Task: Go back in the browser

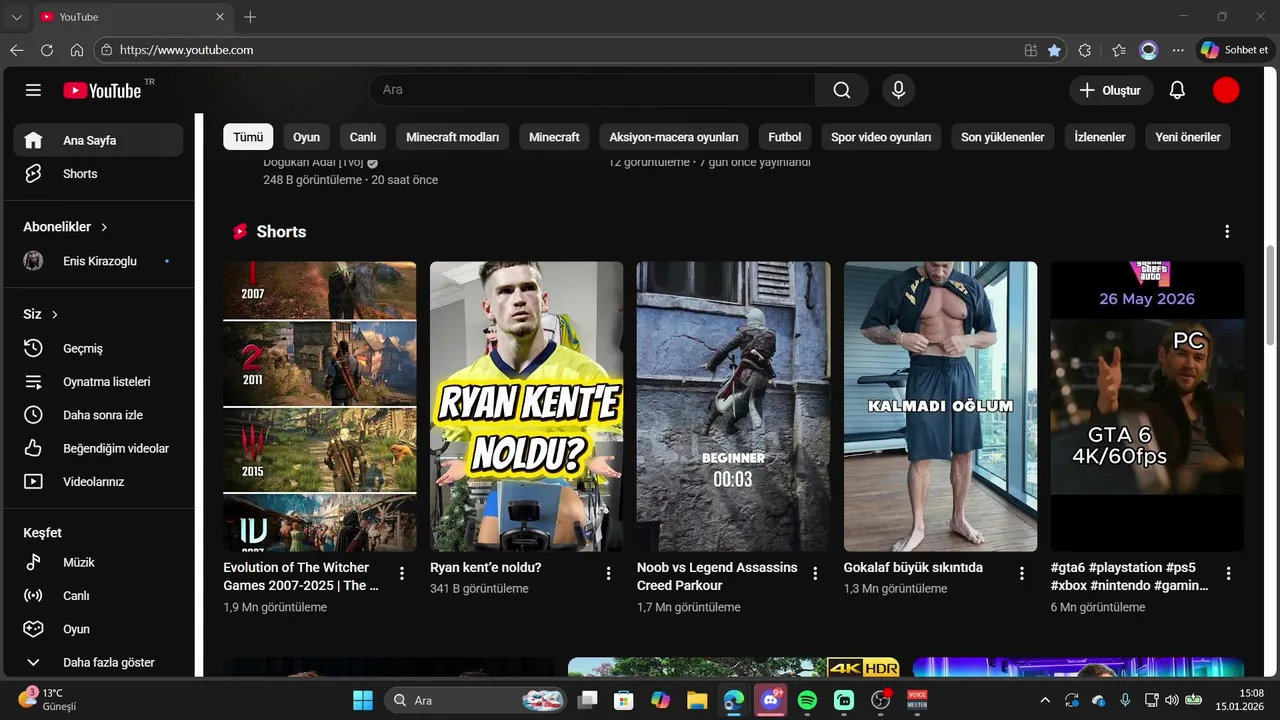Action: 17,50
